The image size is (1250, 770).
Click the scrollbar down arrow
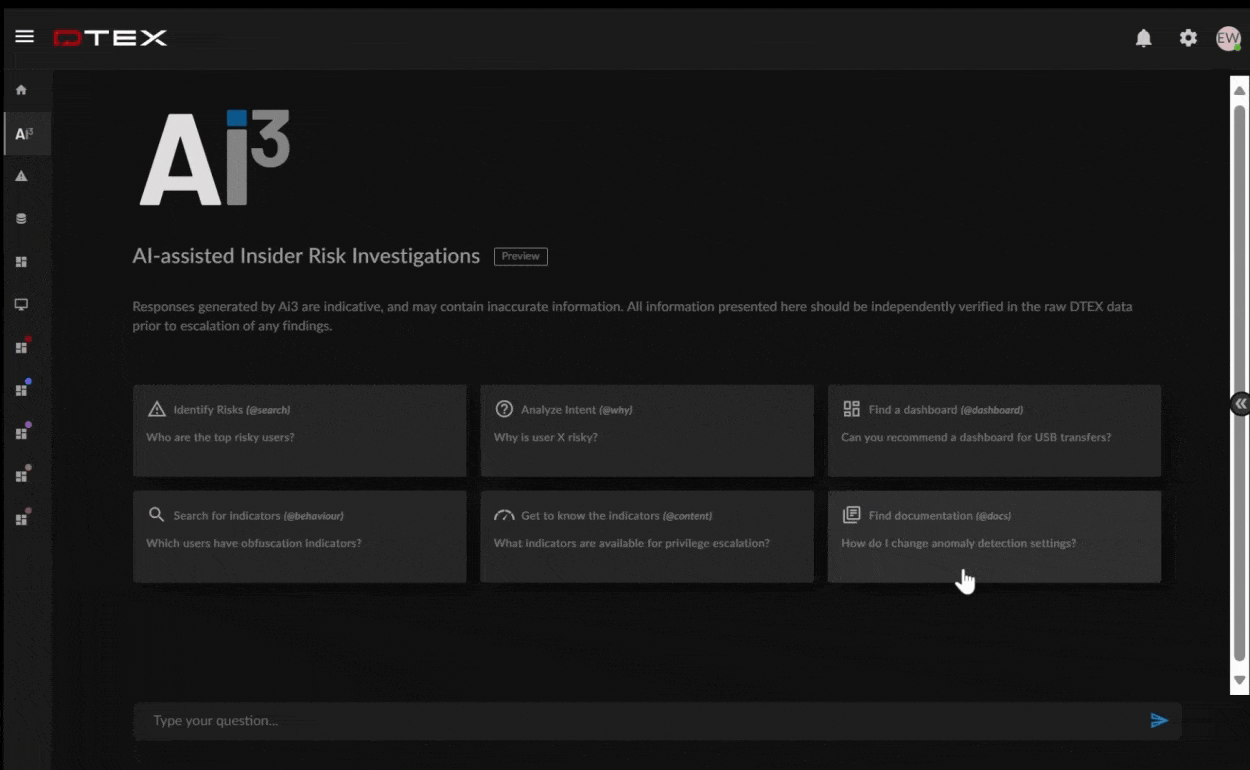click(1239, 680)
